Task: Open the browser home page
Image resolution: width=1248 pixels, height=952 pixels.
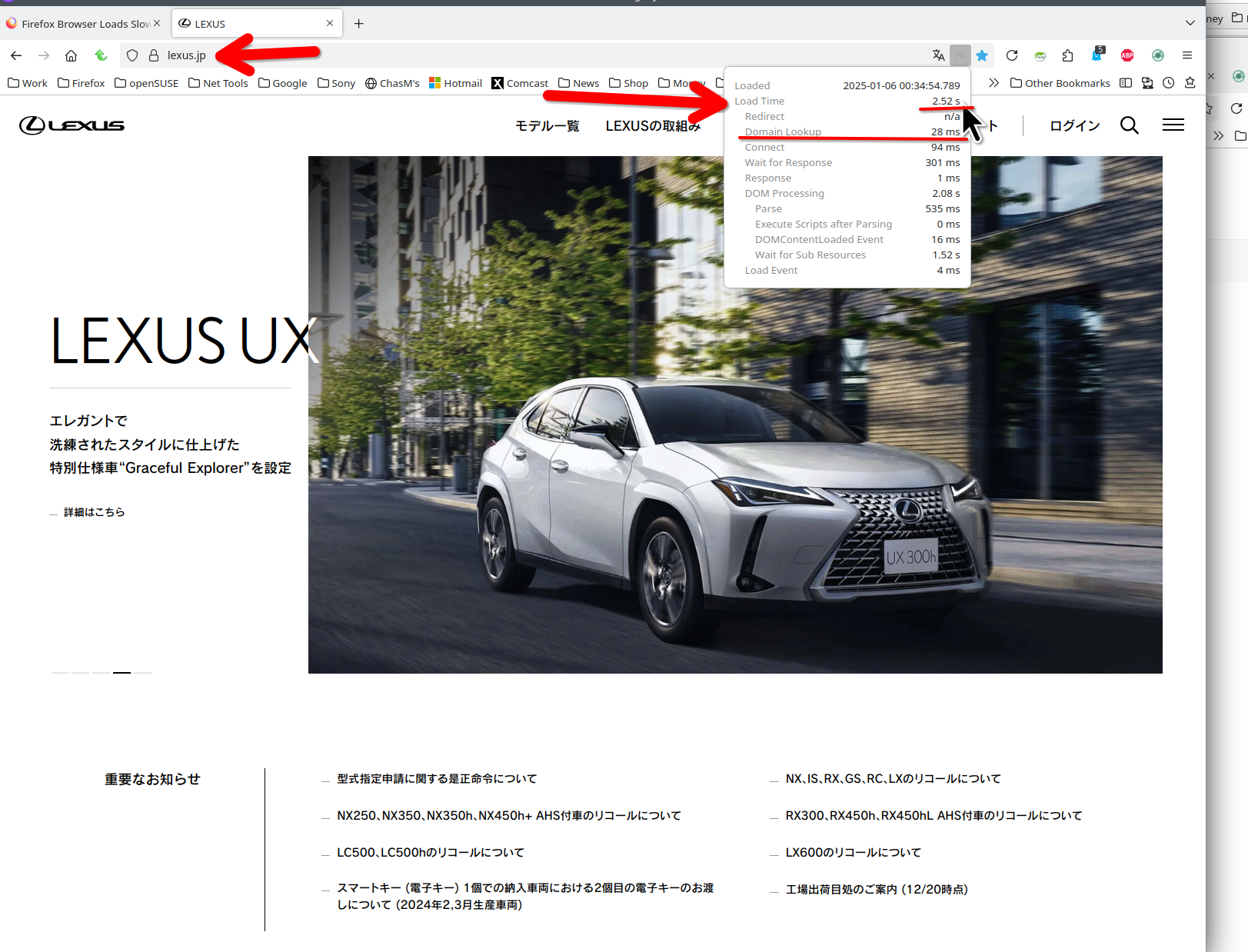Action: click(71, 55)
